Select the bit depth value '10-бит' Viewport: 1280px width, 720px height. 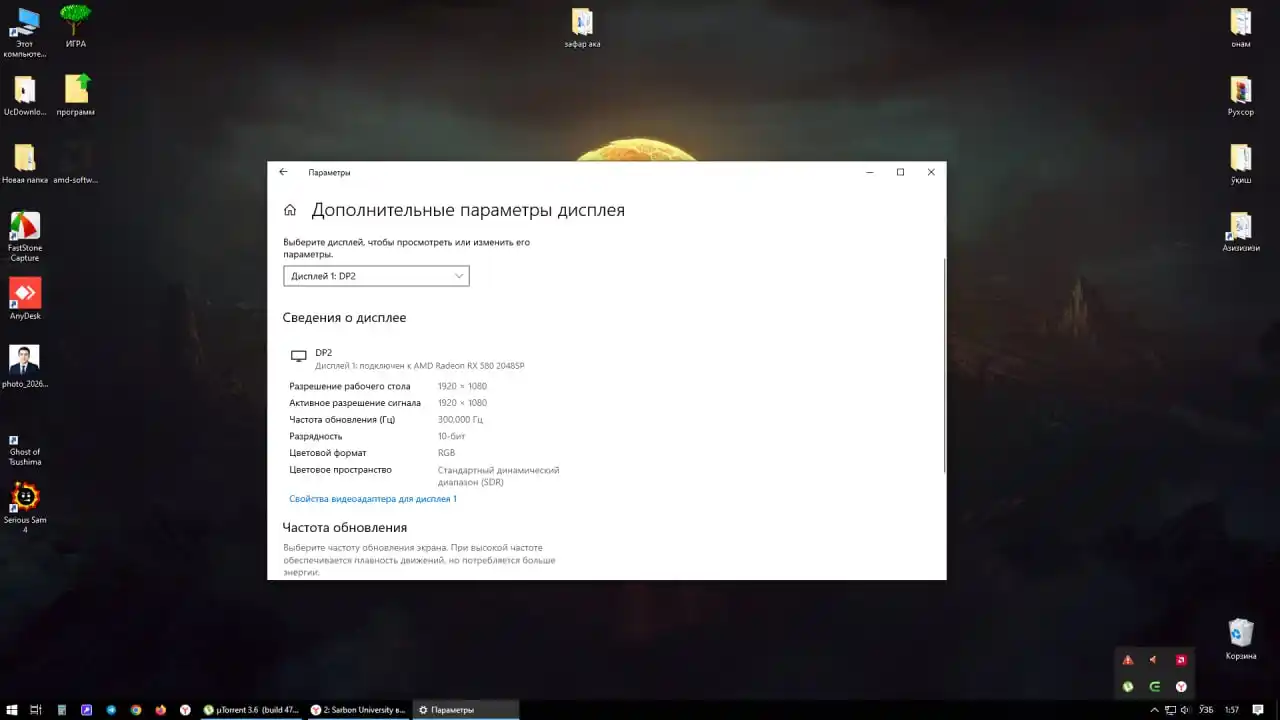coord(452,436)
